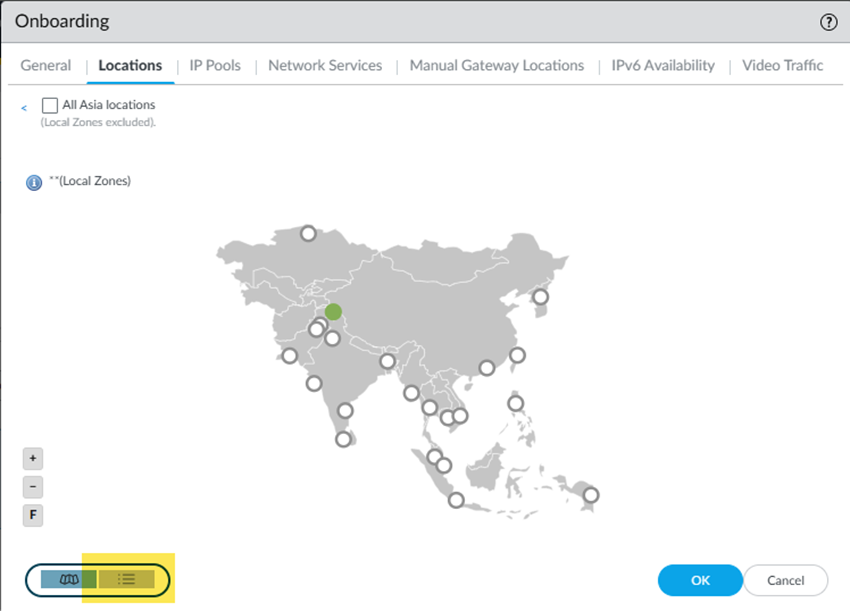Select the Philippines location marker

tap(516, 403)
